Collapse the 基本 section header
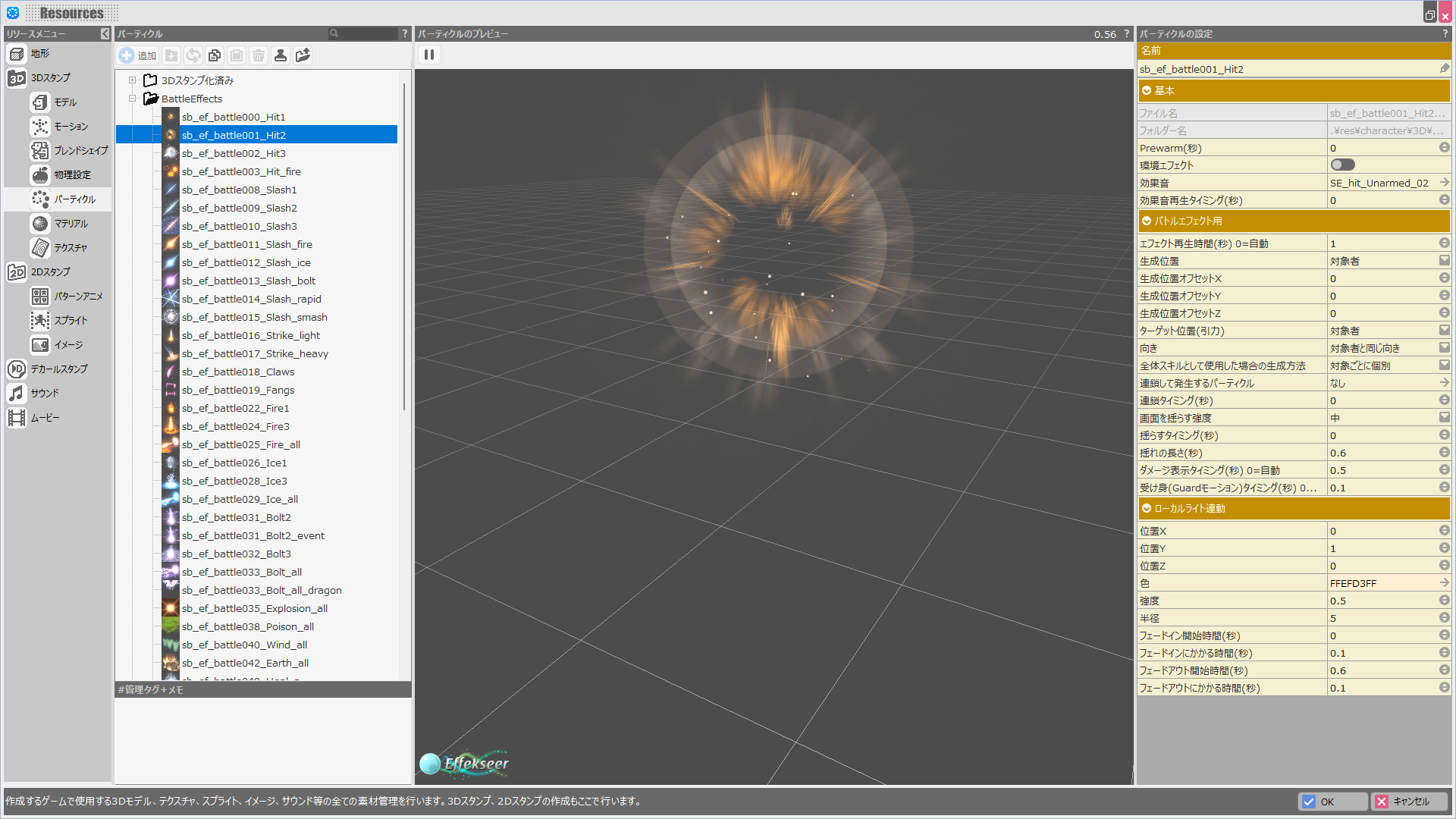Screen dimensions: 1456x819 (1147, 91)
